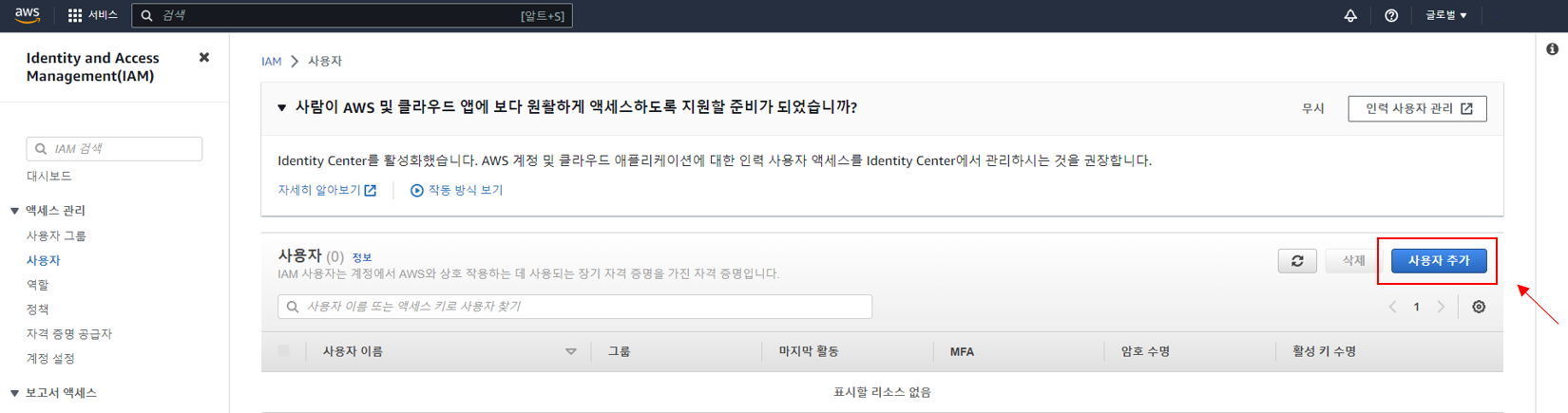Click the IAM 검색 sidebar field
Image resolution: width=1568 pixels, height=413 pixels.
click(114, 148)
